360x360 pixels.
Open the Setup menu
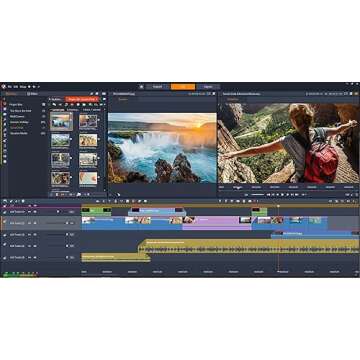coord(23,87)
